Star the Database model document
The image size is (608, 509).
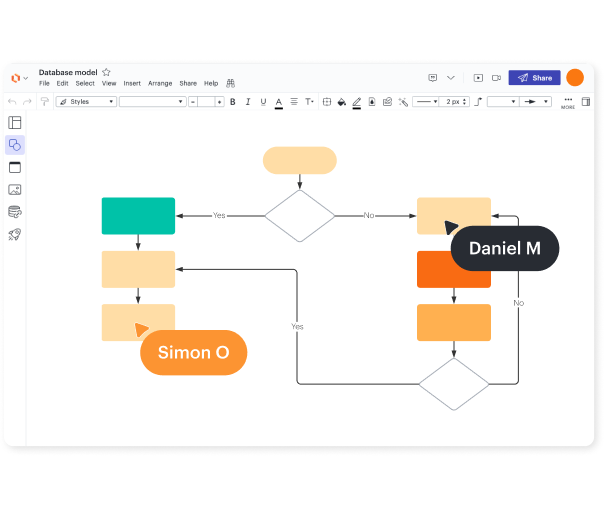tap(107, 72)
